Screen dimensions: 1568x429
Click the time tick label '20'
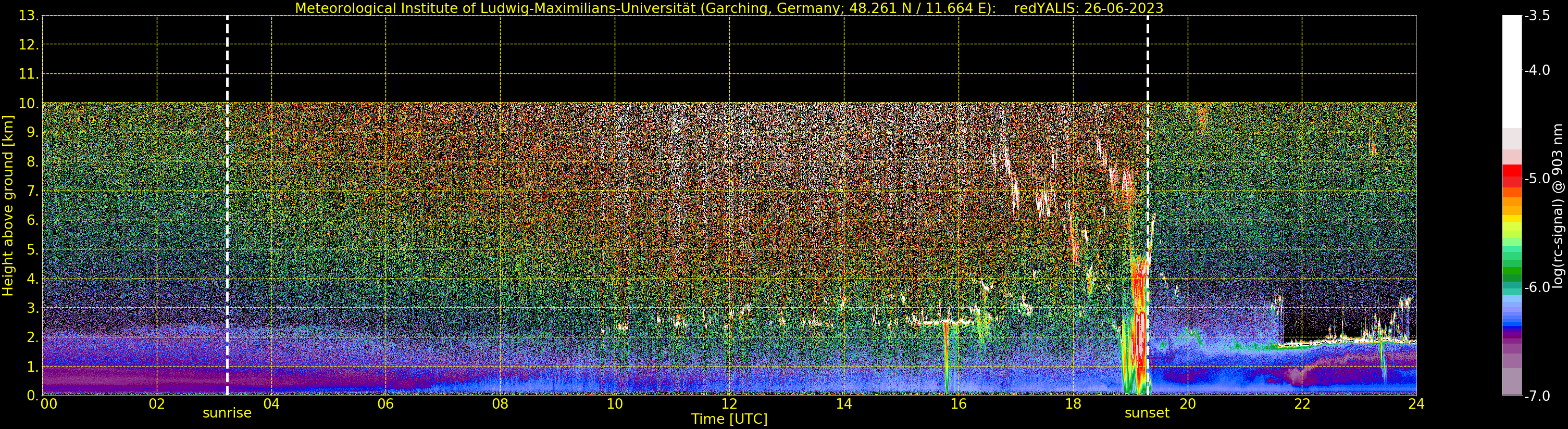(1188, 404)
